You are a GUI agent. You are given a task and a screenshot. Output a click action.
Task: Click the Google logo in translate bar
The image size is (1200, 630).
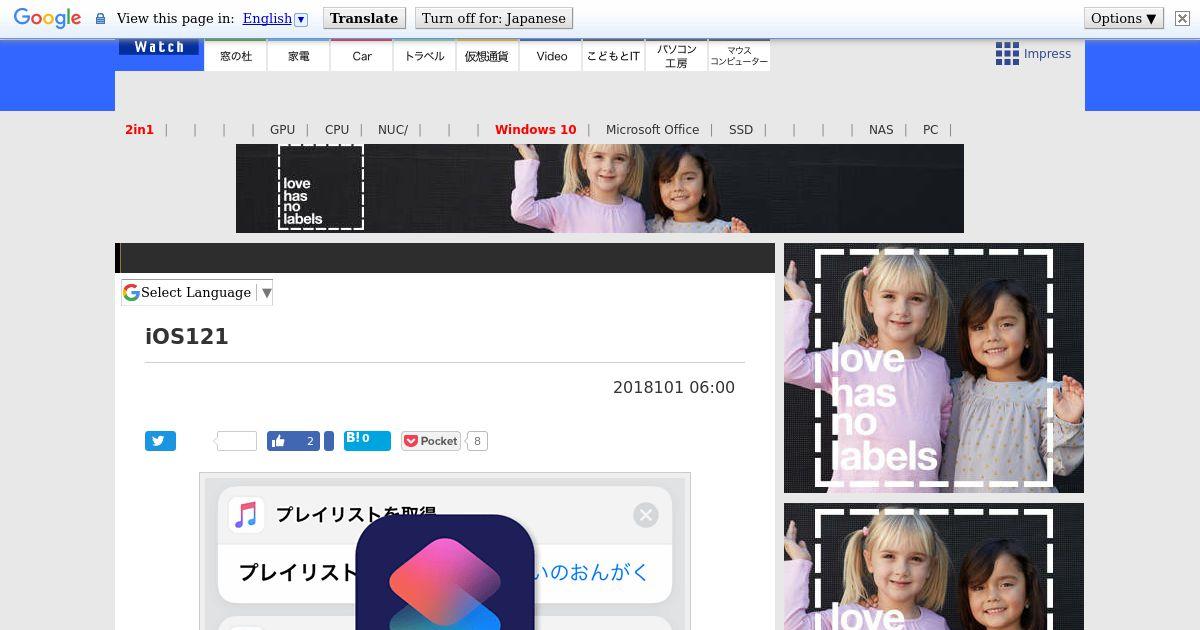coord(47,18)
